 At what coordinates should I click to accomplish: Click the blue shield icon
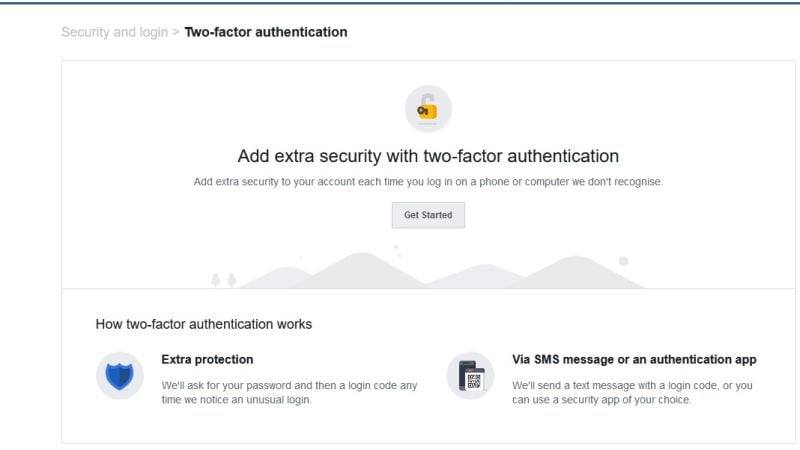(x=120, y=376)
